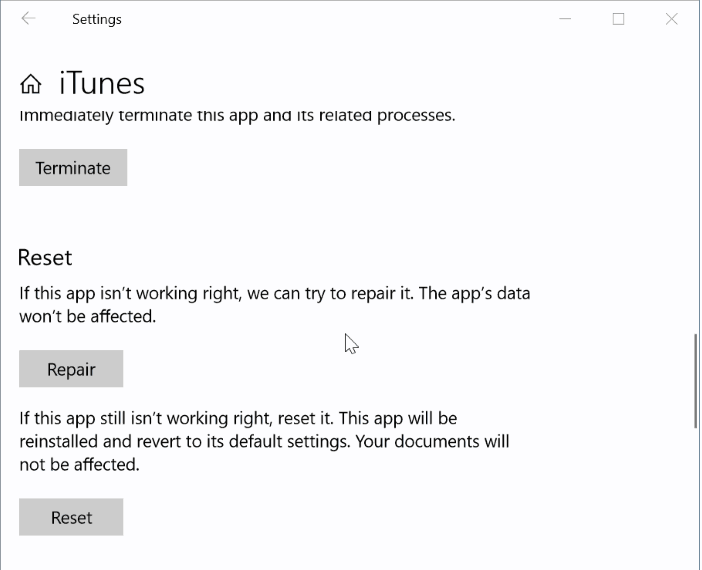This screenshot has width=702, height=570.
Task: Click the "Immediately terminate this app" description
Action: coord(237,116)
